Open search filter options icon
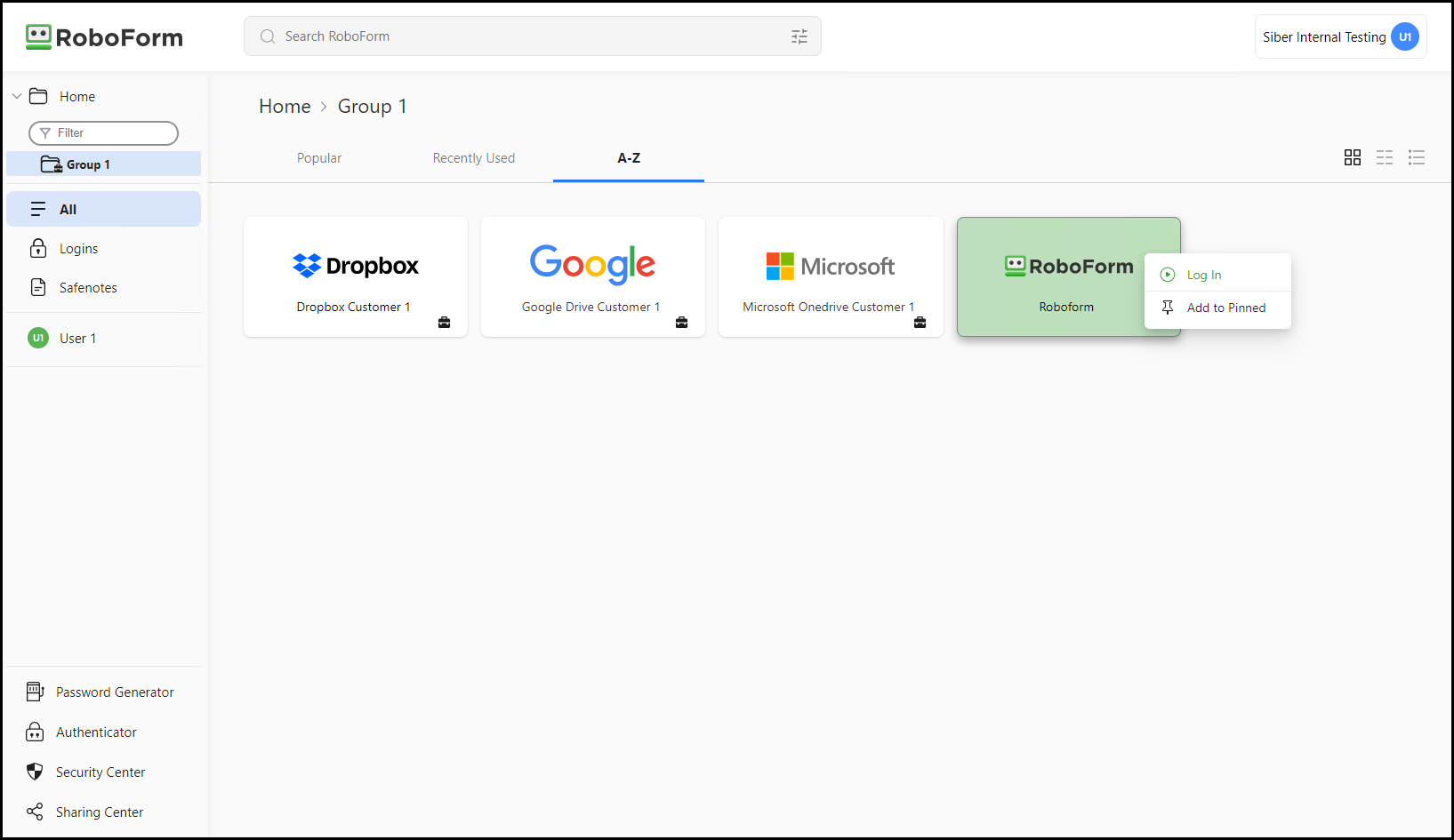 coord(799,36)
